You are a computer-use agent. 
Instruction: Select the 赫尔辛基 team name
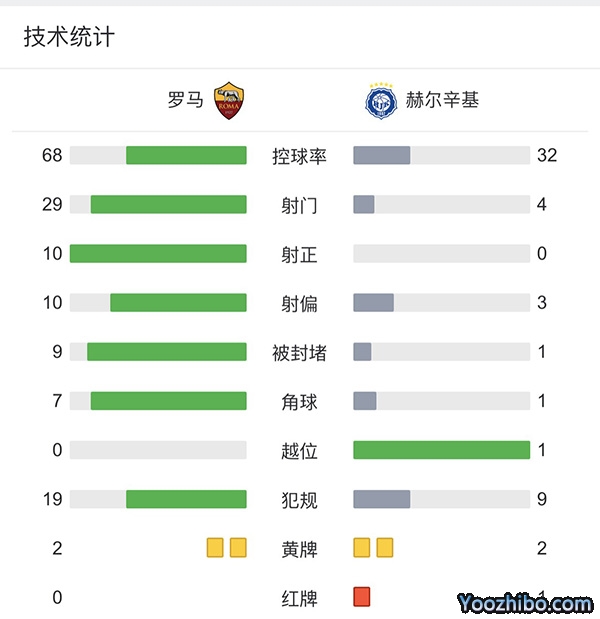pos(442,101)
